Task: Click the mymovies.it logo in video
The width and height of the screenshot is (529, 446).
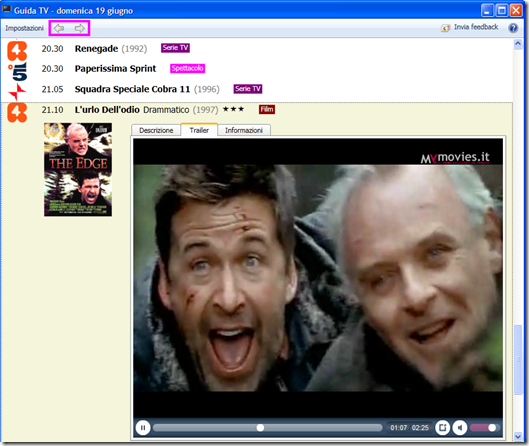Action: tap(455, 157)
